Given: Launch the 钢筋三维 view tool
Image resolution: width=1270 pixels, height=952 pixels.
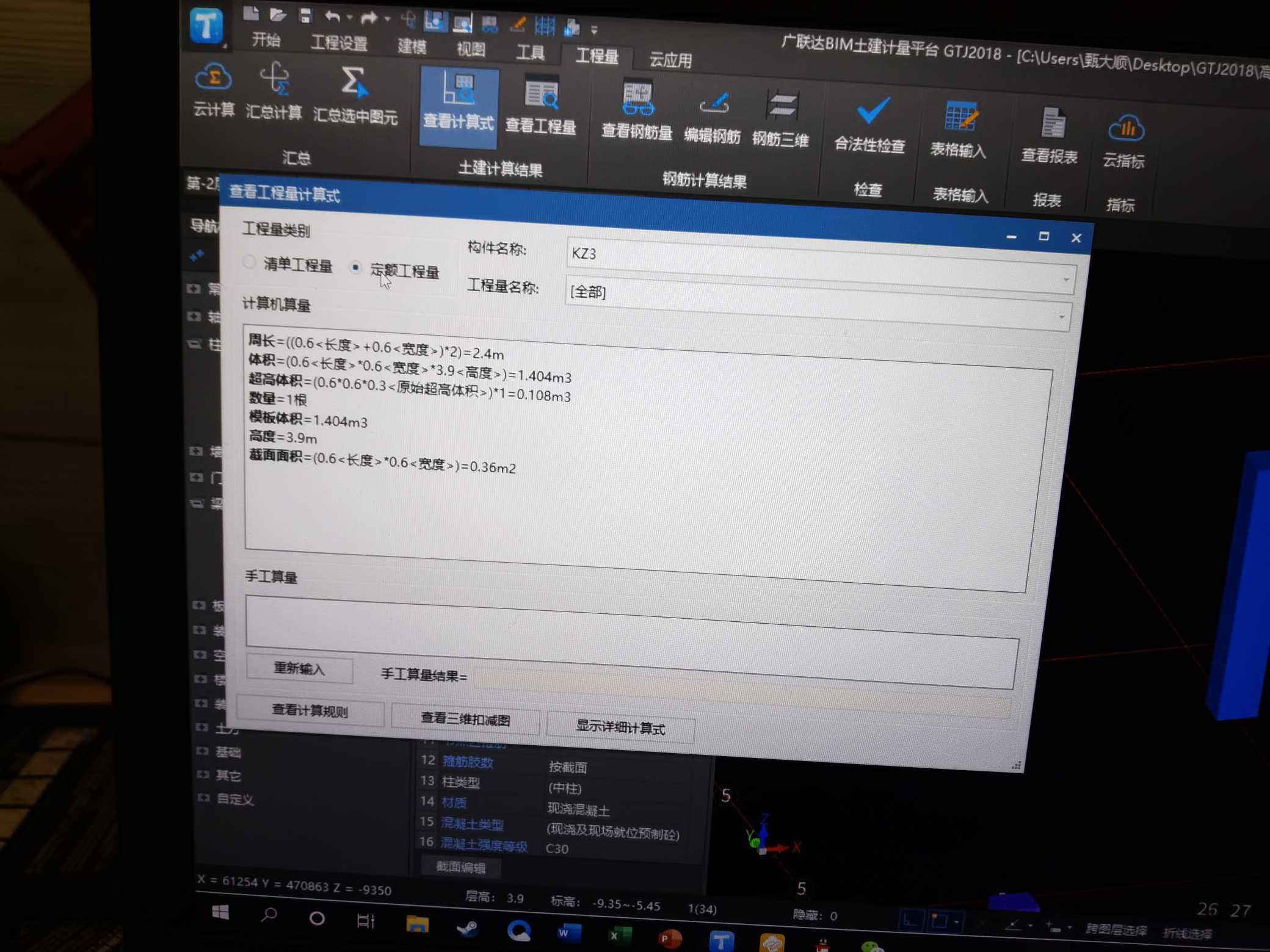Looking at the screenshot, I should click(780, 120).
